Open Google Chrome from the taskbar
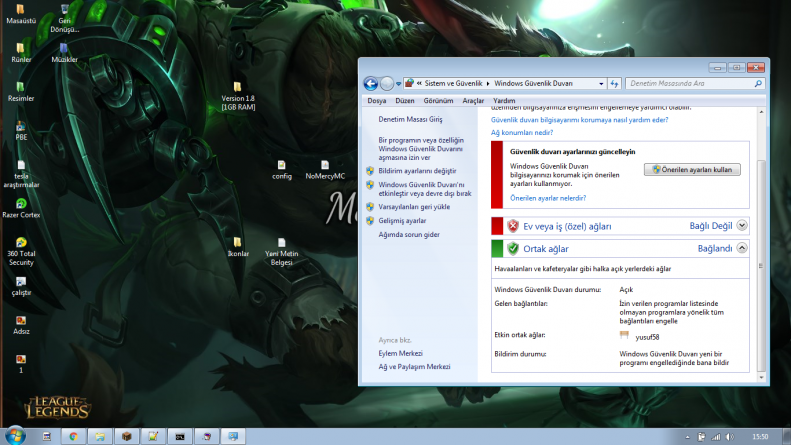Image resolution: width=791 pixels, height=445 pixels. tap(74, 436)
